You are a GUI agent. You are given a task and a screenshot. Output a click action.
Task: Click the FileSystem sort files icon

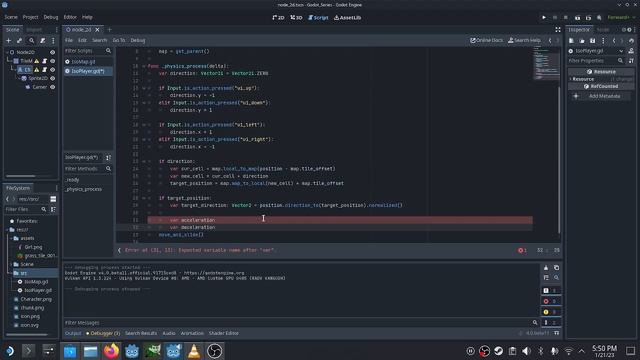53,209
